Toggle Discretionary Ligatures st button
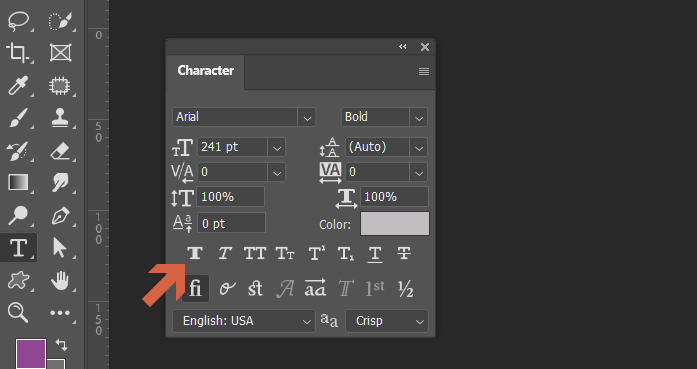The height and width of the screenshot is (369, 697). tap(255, 289)
